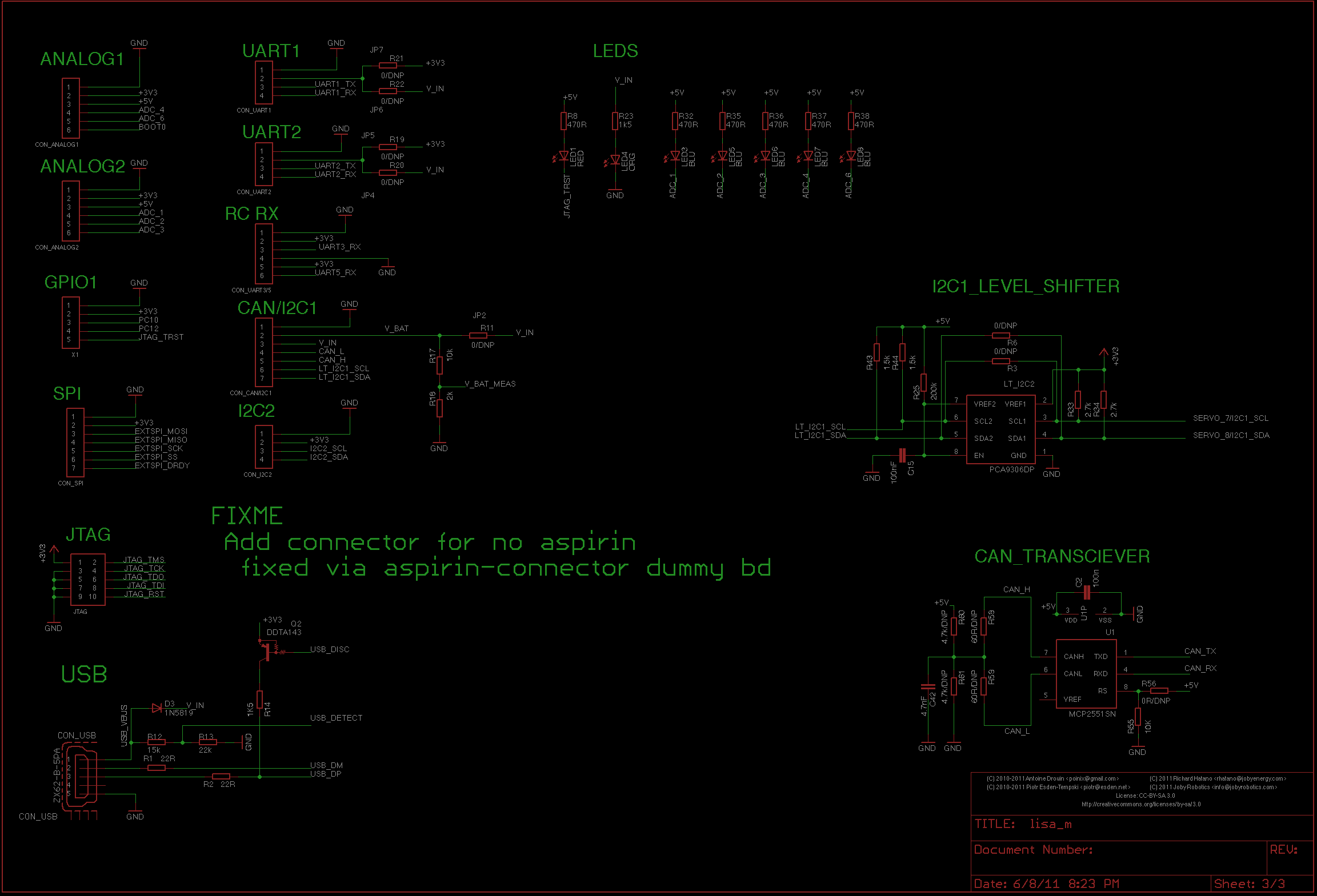
Task: Click the ZX62-B-5PA USB connector symbol
Action: pos(81,777)
